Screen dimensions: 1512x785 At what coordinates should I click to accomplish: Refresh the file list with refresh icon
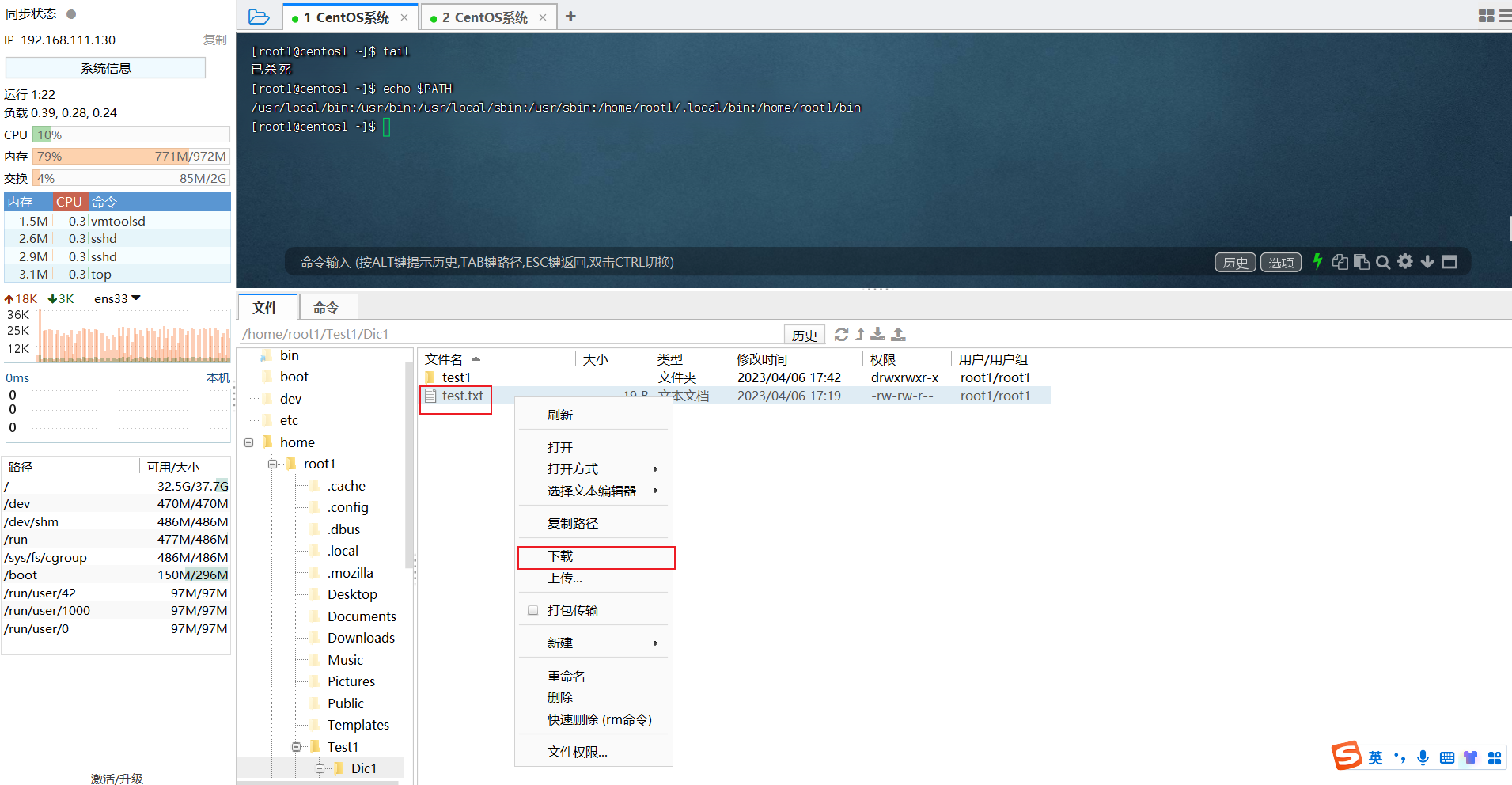[841, 335]
